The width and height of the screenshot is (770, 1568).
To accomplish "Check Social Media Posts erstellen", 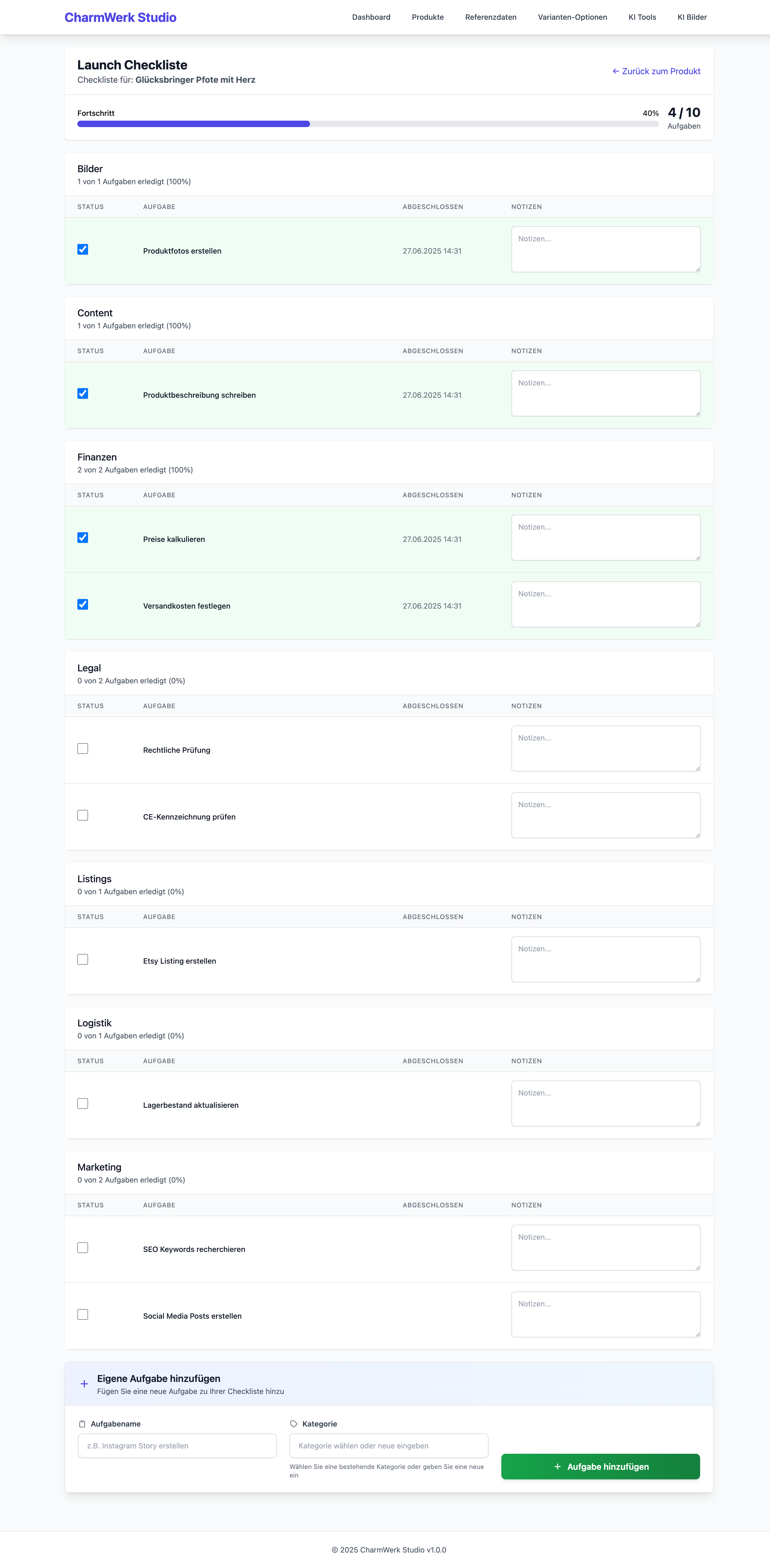I will click(x=83, y=1315).
